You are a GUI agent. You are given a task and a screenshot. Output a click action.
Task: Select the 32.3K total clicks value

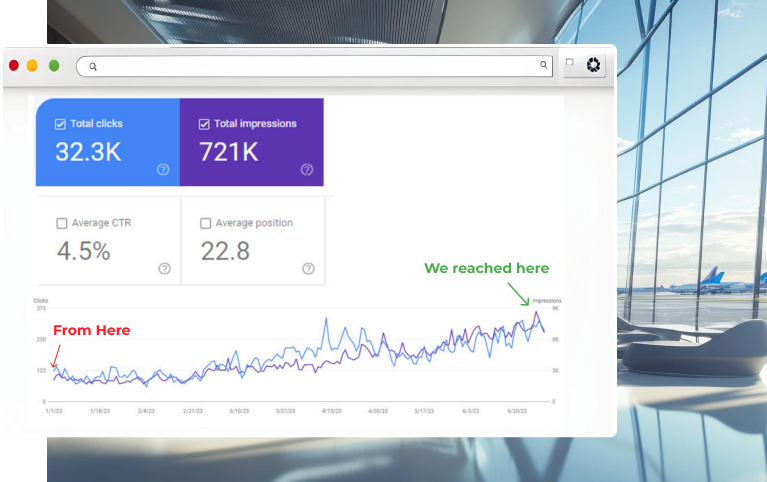click(x=88, y=152)
